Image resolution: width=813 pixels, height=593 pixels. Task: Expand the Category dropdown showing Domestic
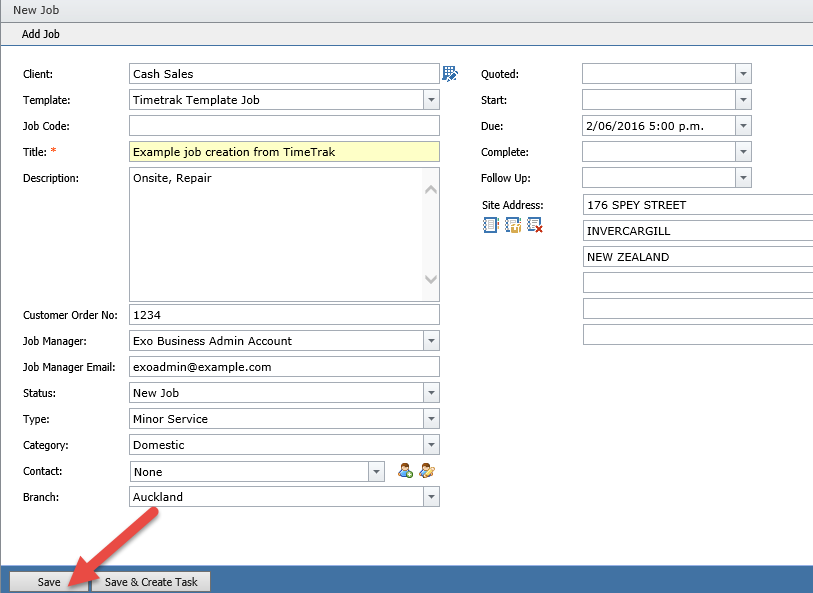tap(431, 444)
